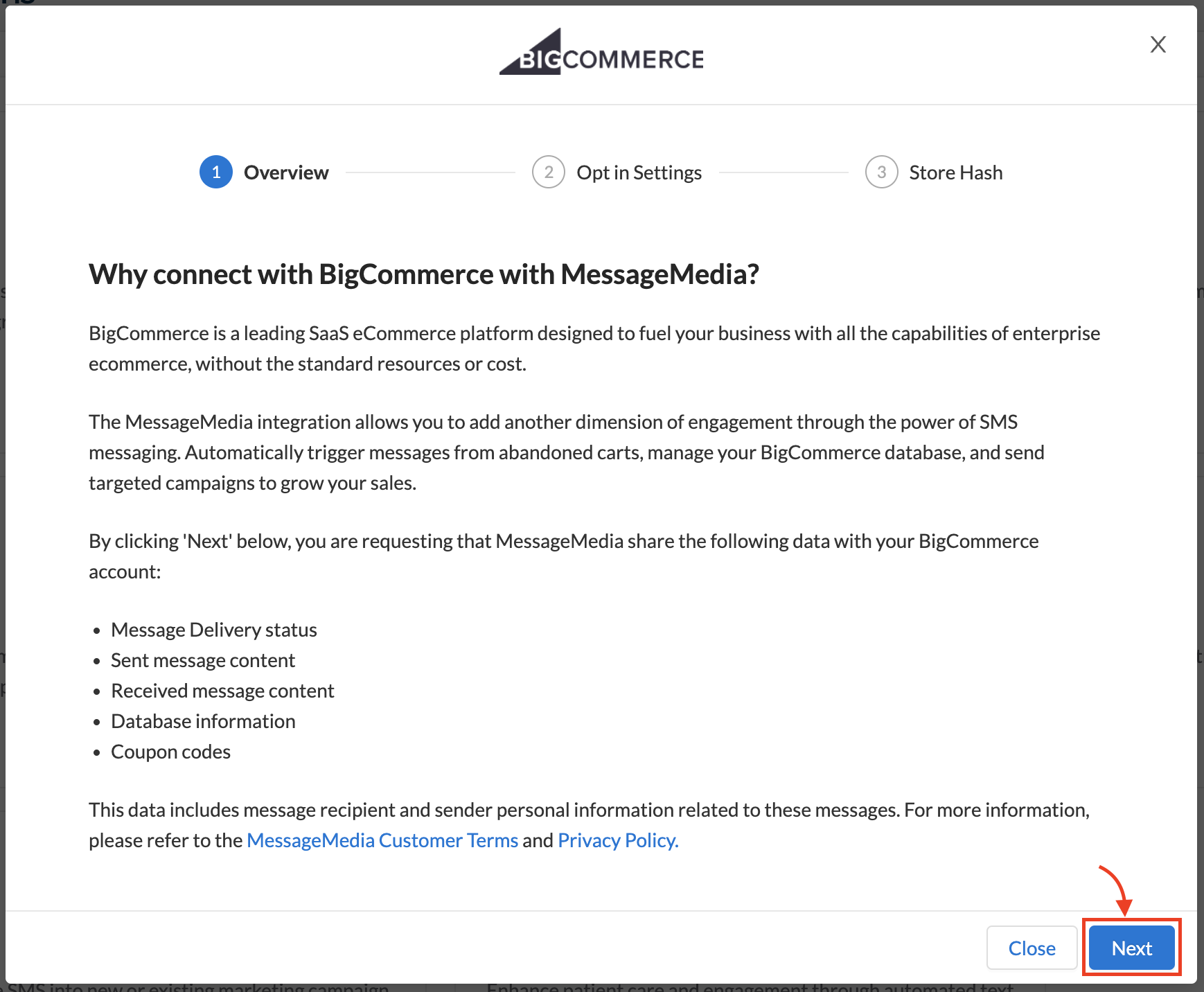Click the blue Next button
Image resolution: width=1204 pixels, height=992 pixels.
click(1131, 948)
